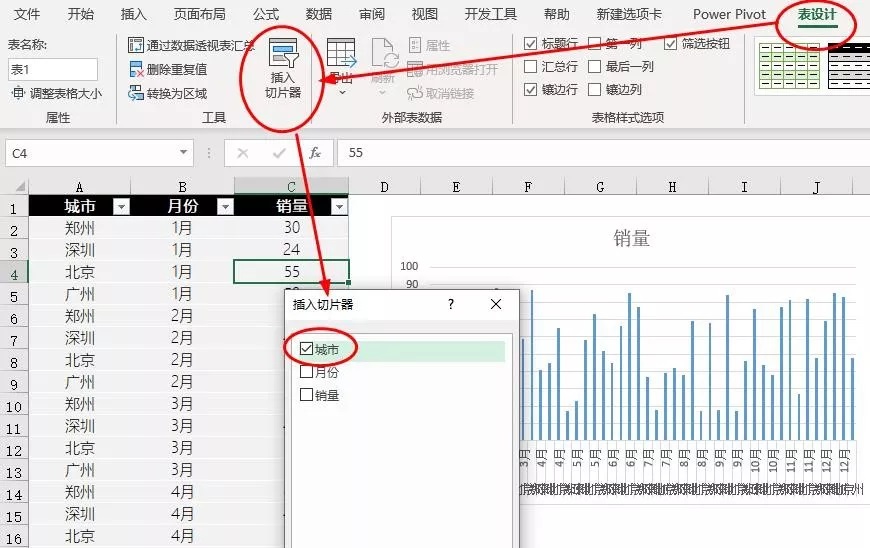Viewport: 870px width, 548px height.
Task: Click cell C4 containing 55
Action: (292, 271)
